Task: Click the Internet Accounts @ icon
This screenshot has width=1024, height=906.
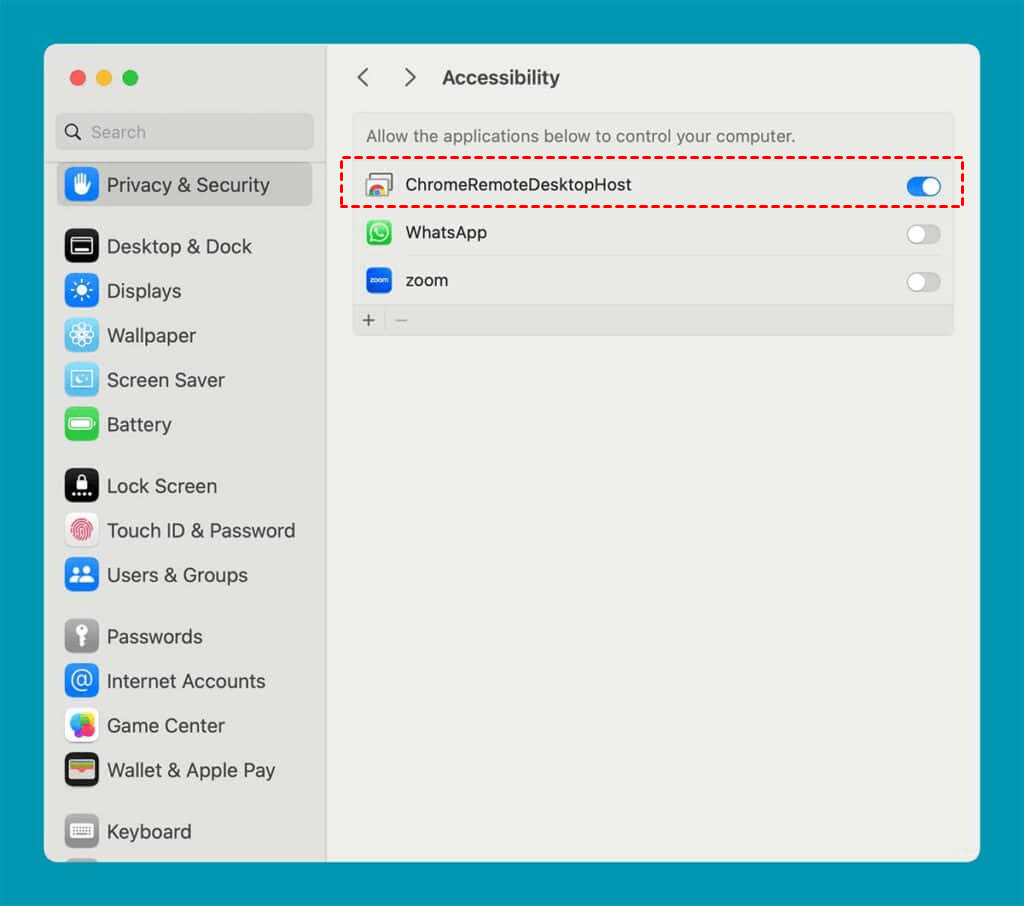Action: (82, 680)
